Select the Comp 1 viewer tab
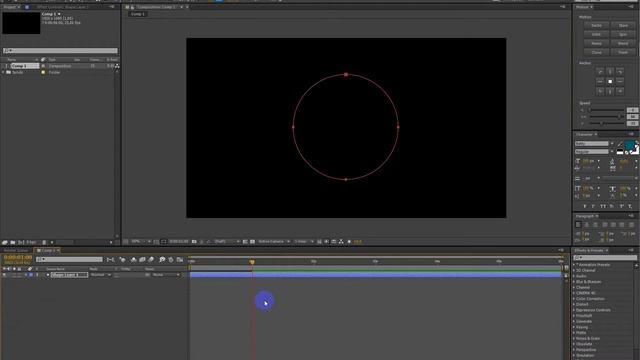 [x=138, y=14]
